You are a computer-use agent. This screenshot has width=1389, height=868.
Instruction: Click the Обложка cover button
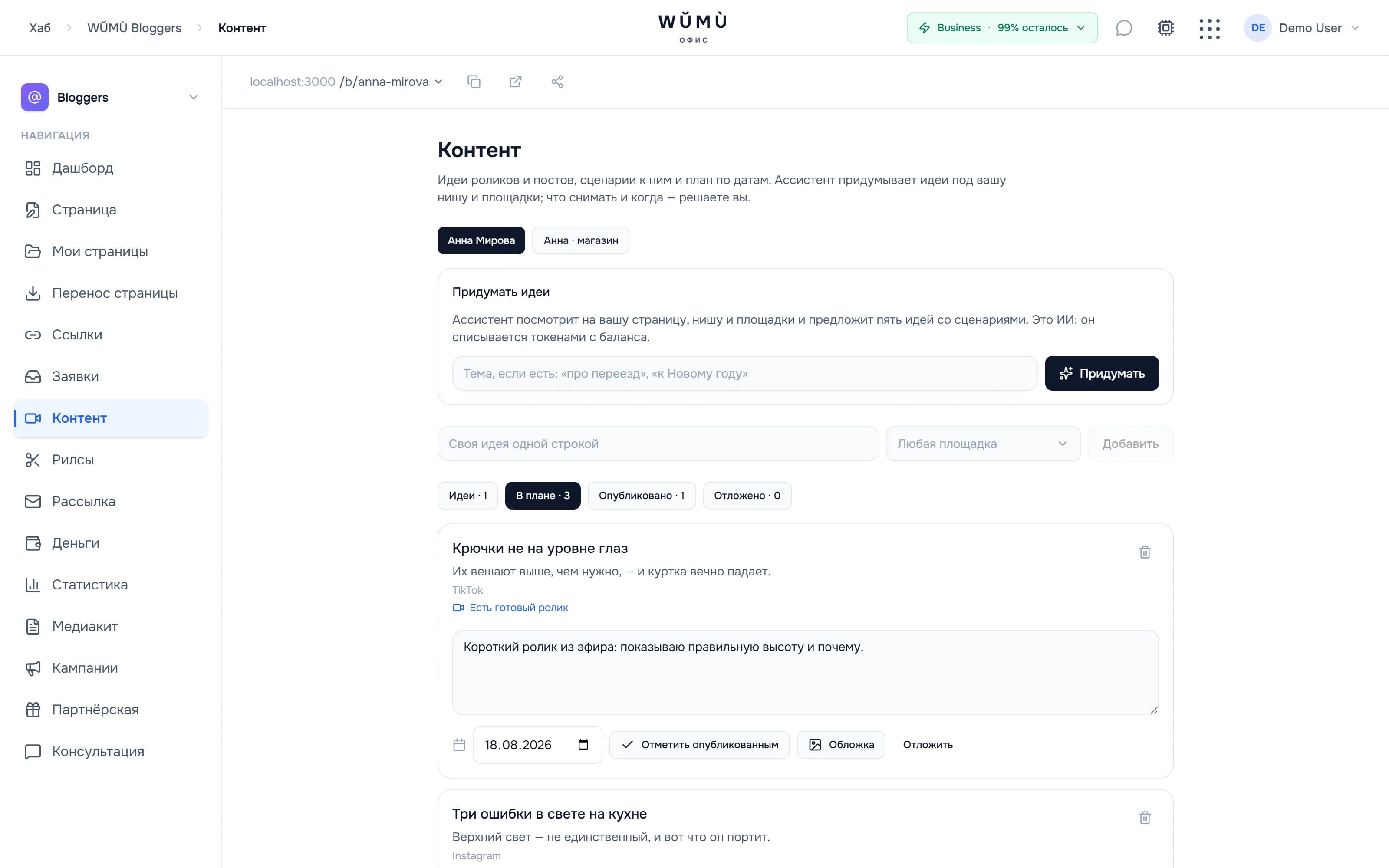pos(841,745)
